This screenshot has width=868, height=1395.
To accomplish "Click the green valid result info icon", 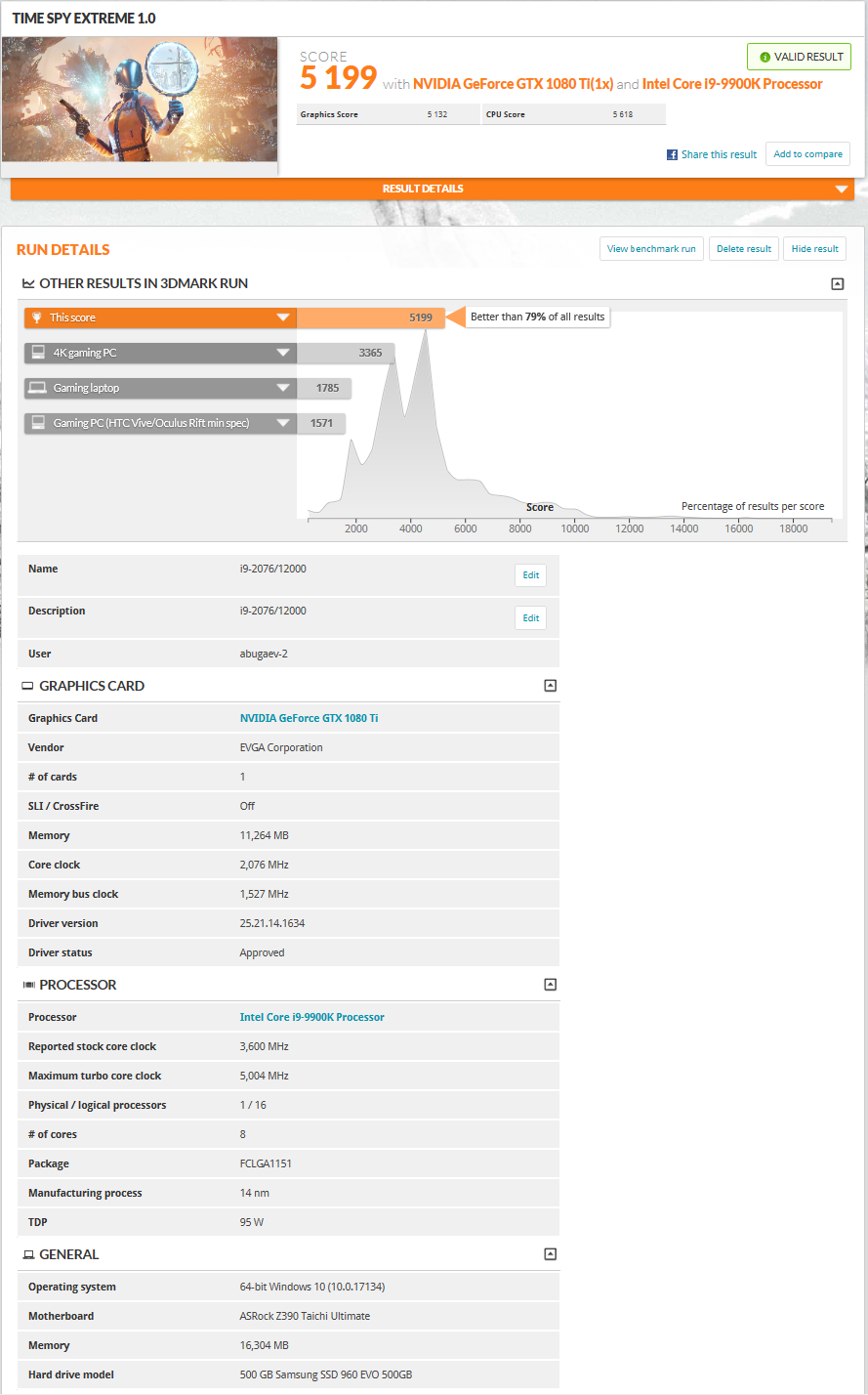I will (x=765, y=57).
